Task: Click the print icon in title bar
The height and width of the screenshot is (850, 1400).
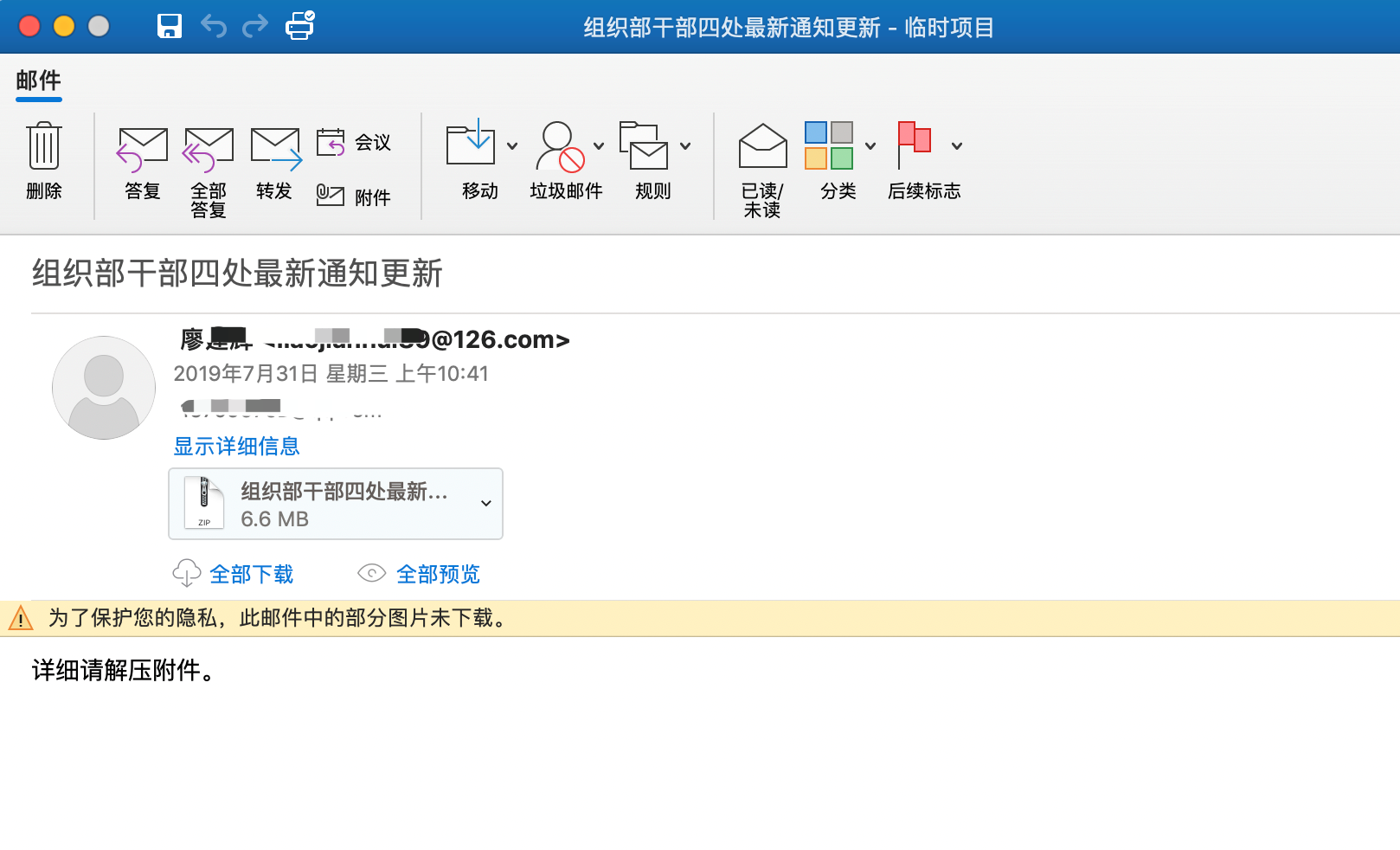Action: click(x=300, y=26)
